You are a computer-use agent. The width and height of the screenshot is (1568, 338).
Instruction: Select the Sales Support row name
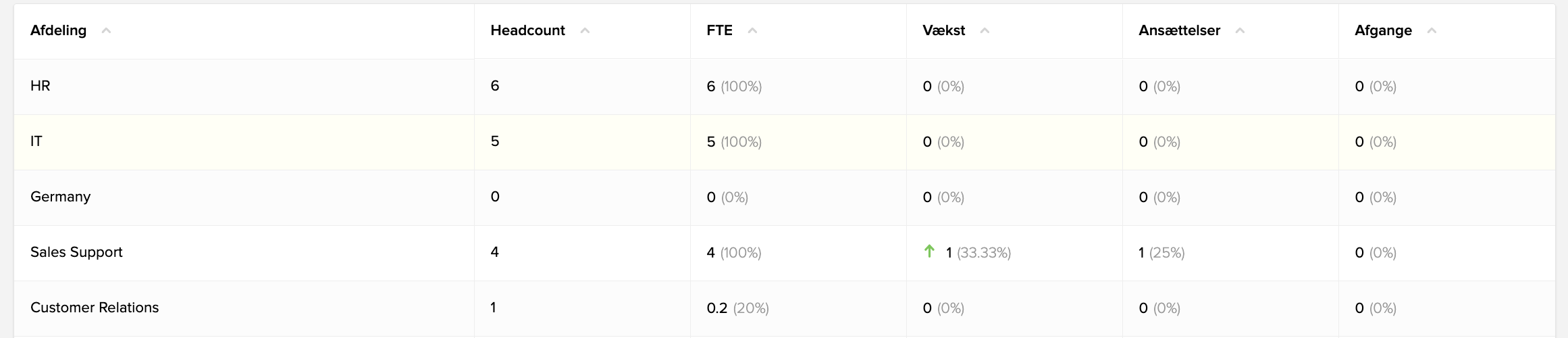coord(76,252)
